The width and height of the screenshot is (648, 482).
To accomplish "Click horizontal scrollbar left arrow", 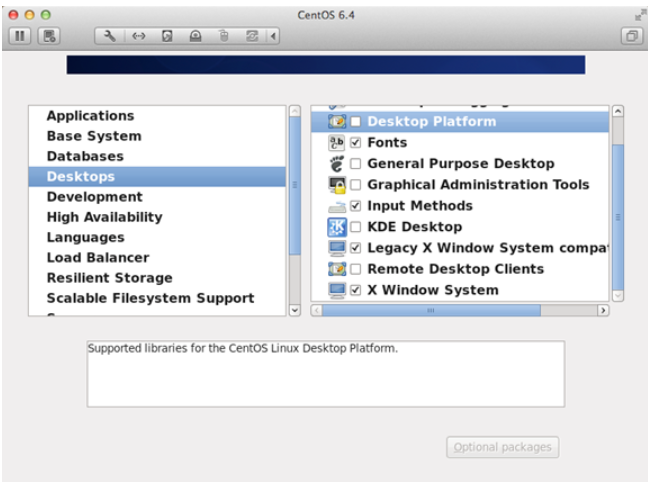I will click(317, 310).
